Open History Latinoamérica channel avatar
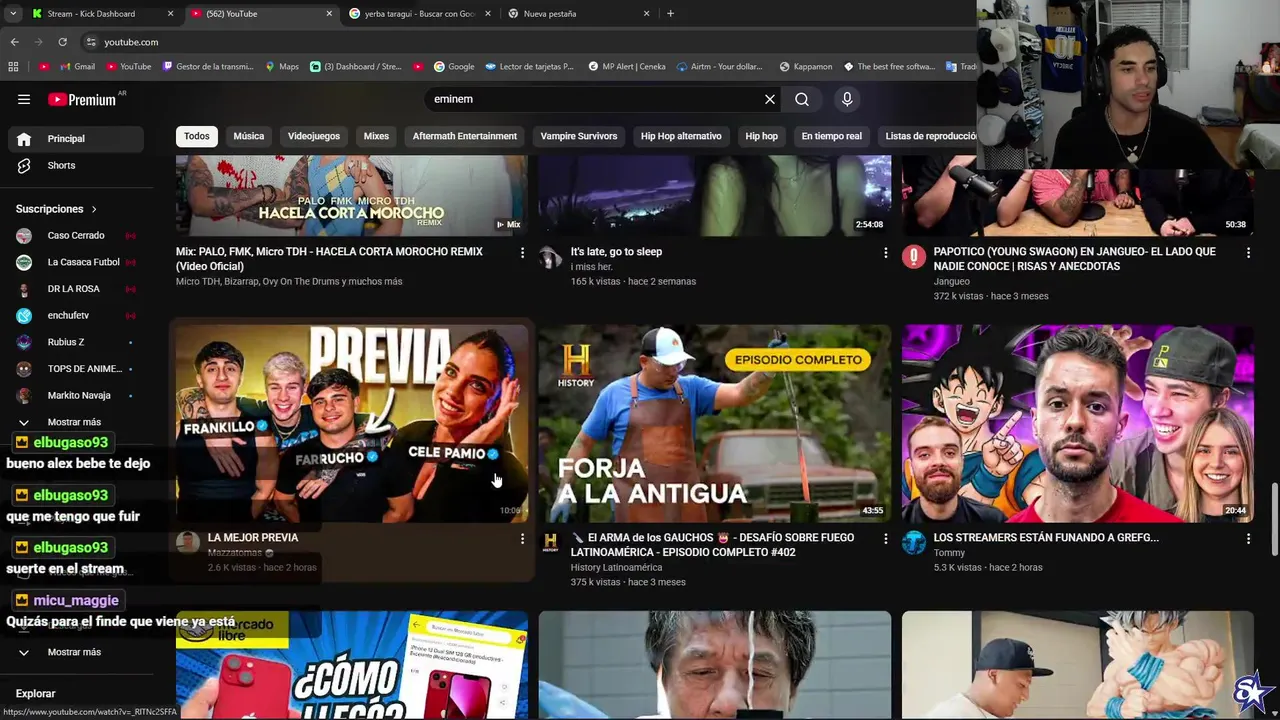 pyautogui.click(x=550, y=543)
